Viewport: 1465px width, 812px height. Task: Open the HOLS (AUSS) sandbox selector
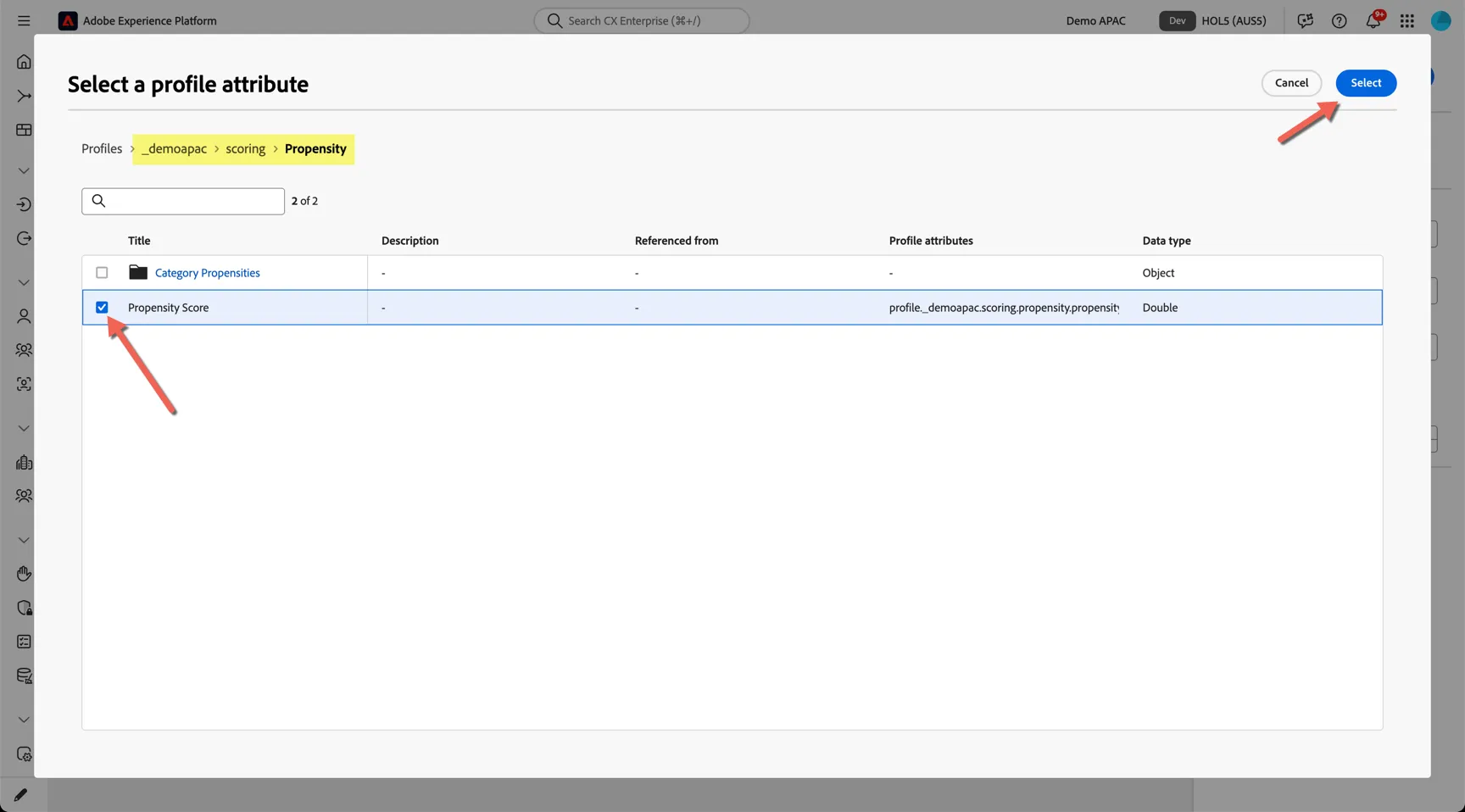point(1213,20)
